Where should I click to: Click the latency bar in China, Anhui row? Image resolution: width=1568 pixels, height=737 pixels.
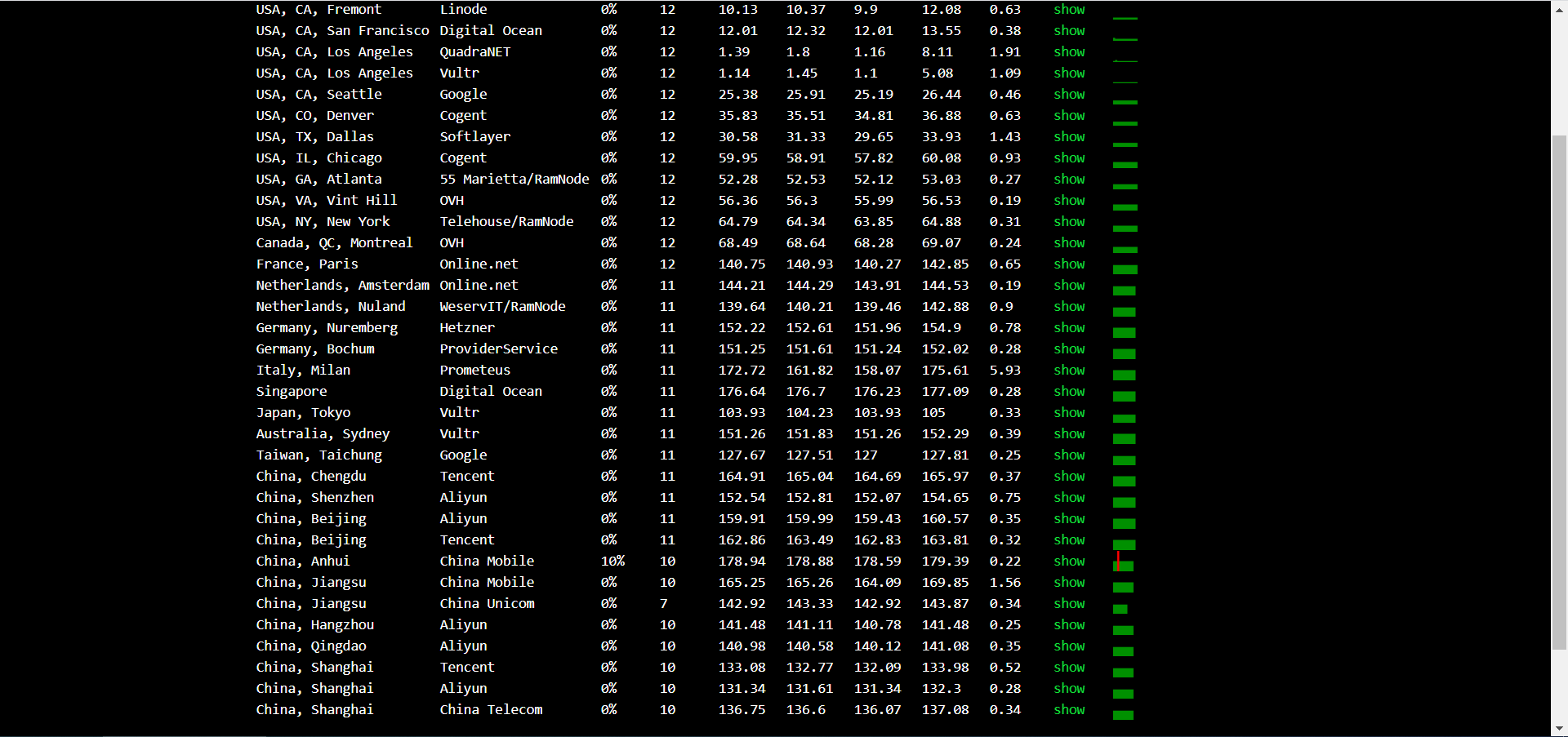click(1124, 562)
